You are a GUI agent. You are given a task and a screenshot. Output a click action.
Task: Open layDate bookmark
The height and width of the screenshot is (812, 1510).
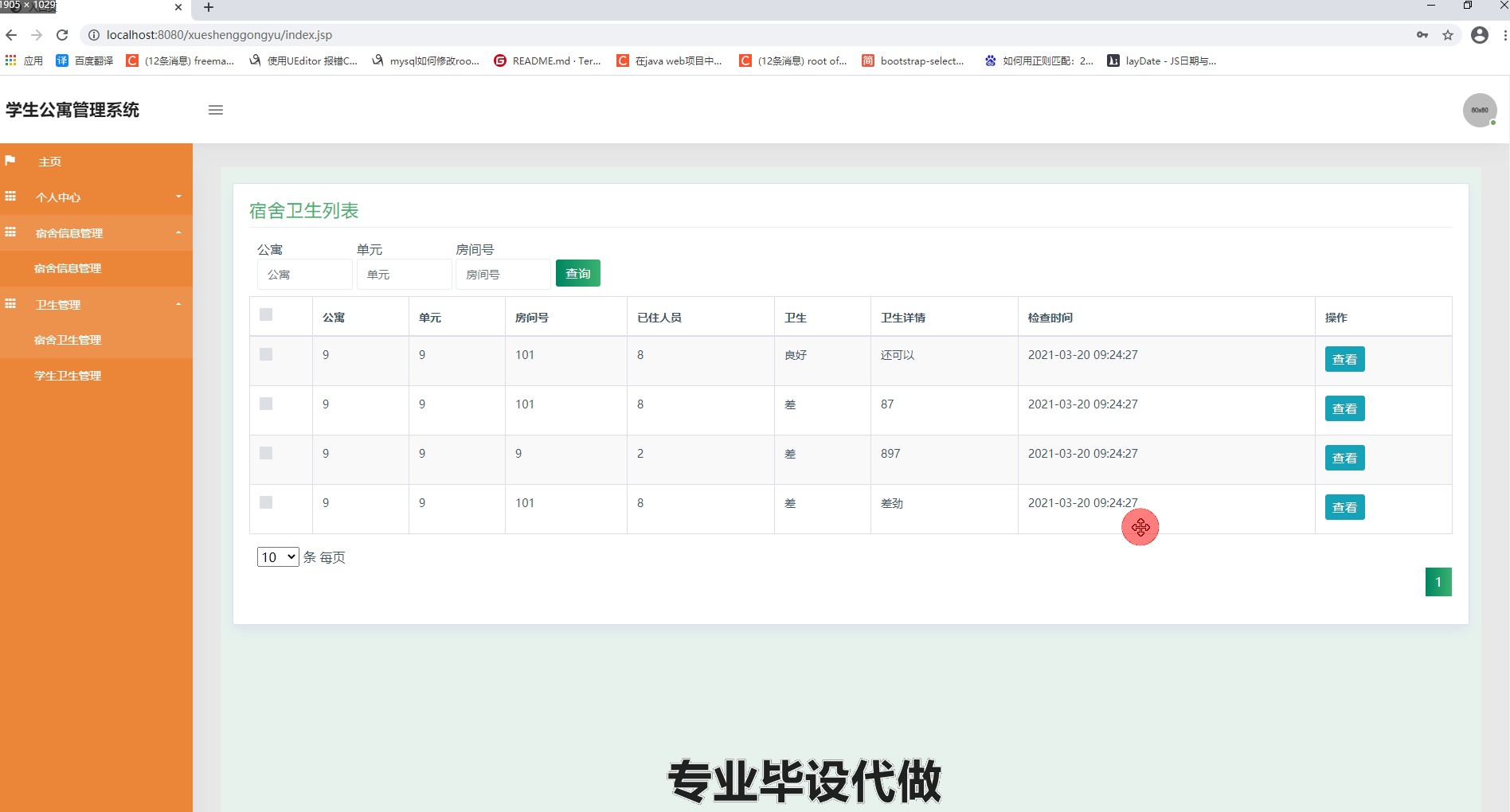tap(1162, 61)
